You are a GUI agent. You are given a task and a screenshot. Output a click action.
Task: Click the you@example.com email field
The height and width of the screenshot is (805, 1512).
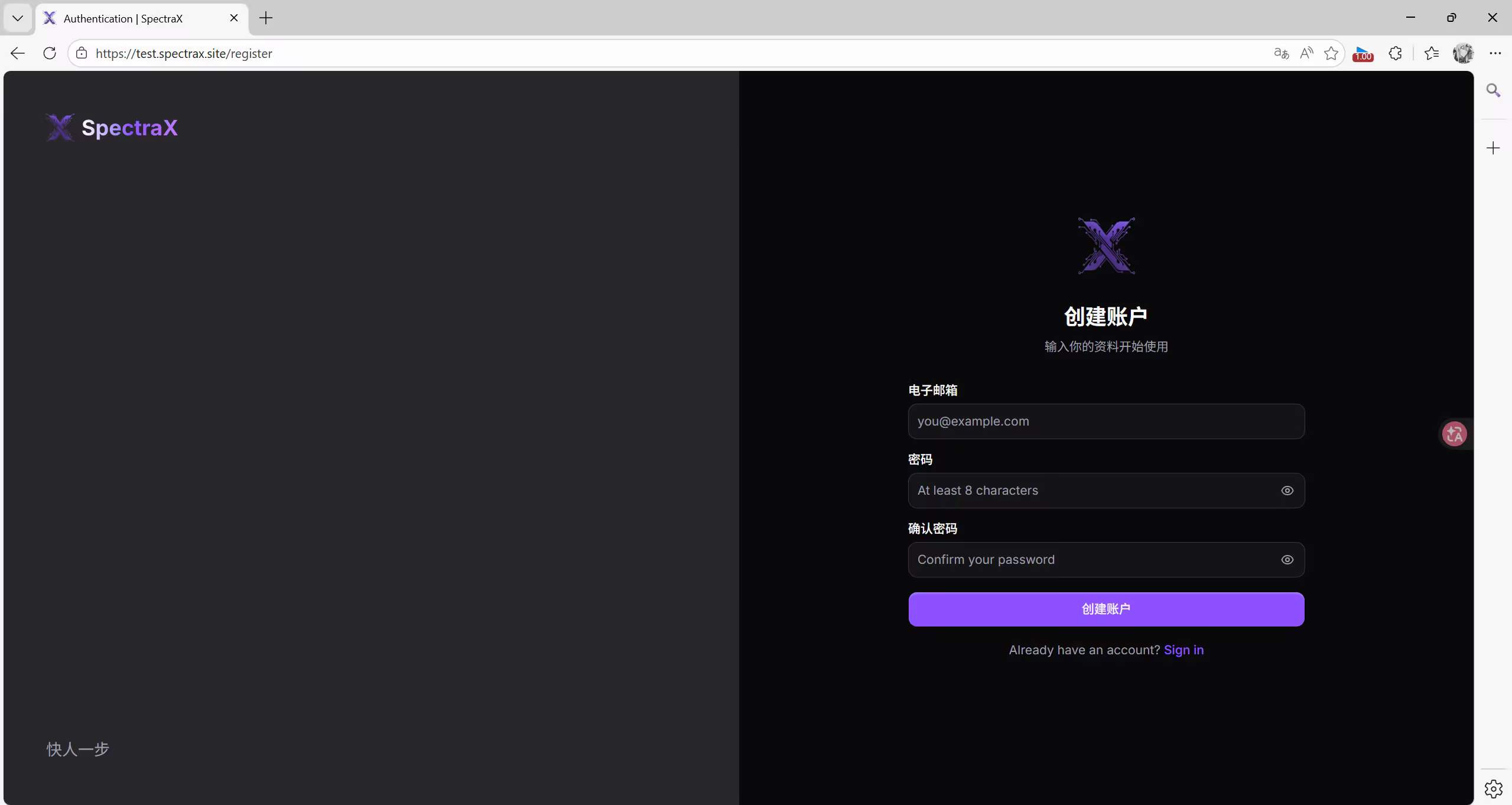(x=1105, y=421)
